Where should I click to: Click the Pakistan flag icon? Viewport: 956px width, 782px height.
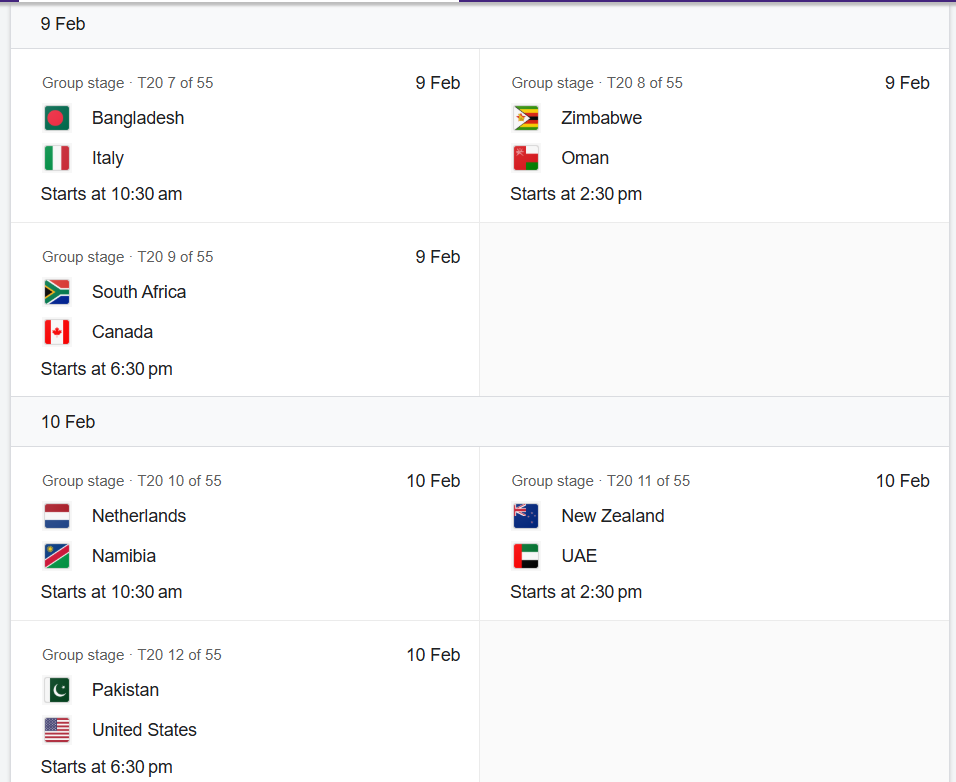[x=57, y=690]
